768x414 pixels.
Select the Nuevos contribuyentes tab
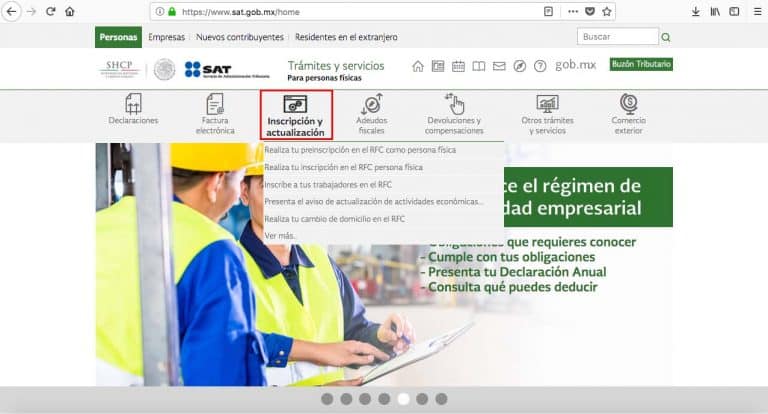coord(240,37)
